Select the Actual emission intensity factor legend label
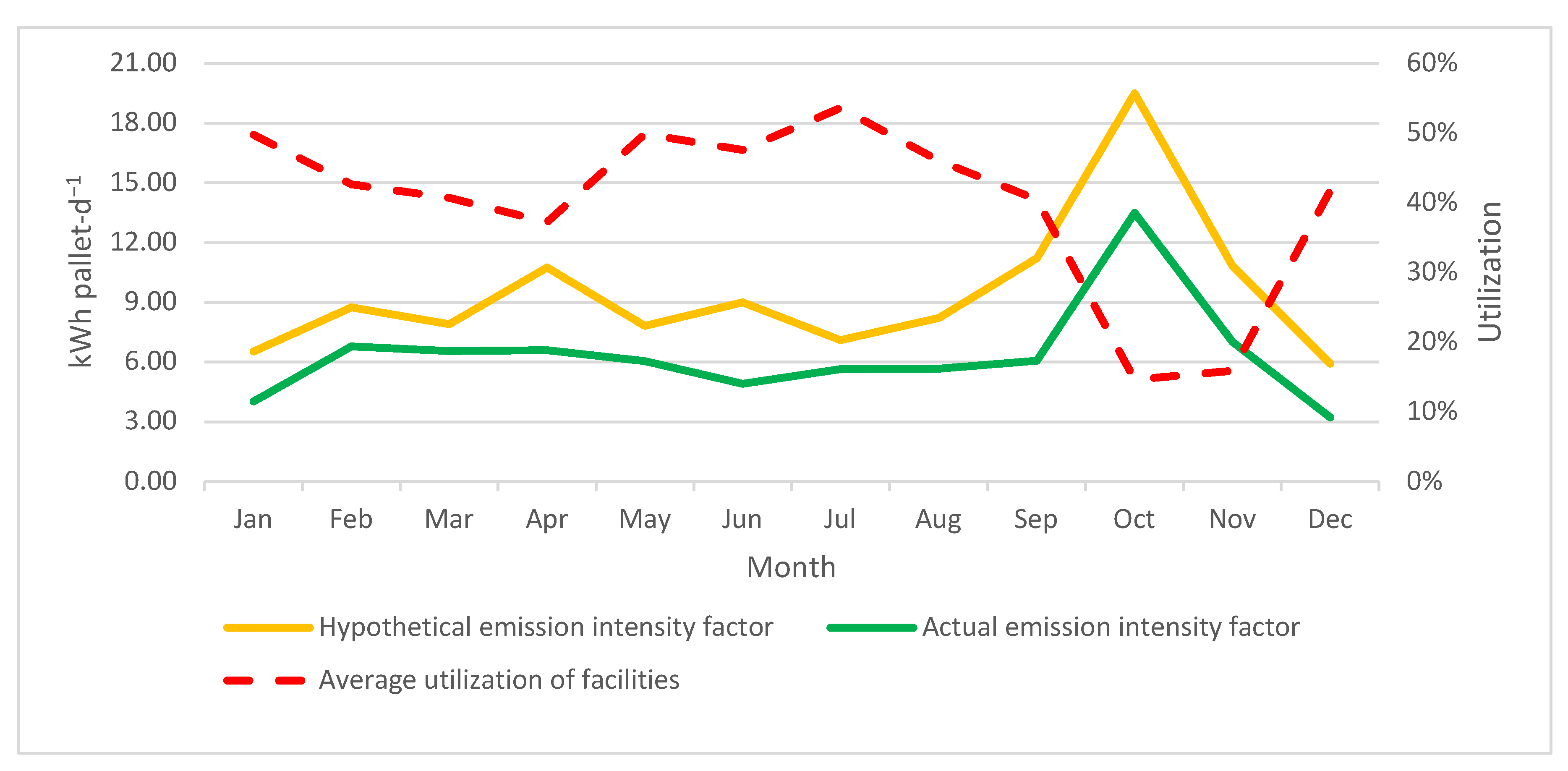Viewport: 1568px width, 771px height. (1111, 627)
